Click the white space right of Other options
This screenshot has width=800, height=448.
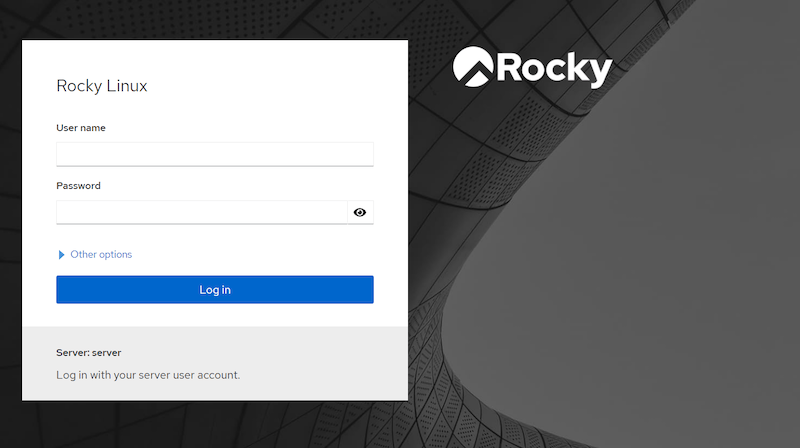coord(255,254)
